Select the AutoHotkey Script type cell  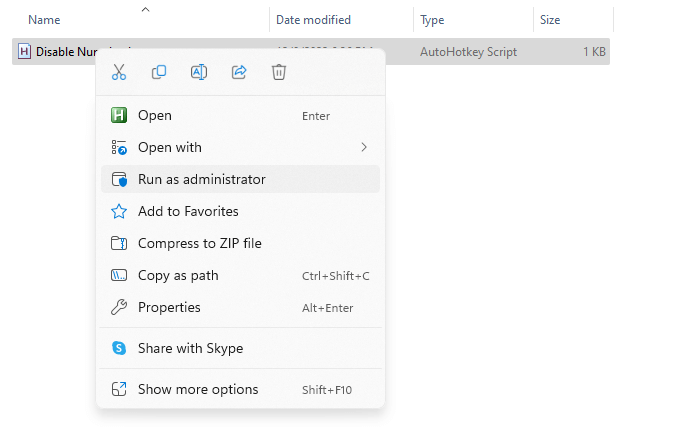pos(470,52)
